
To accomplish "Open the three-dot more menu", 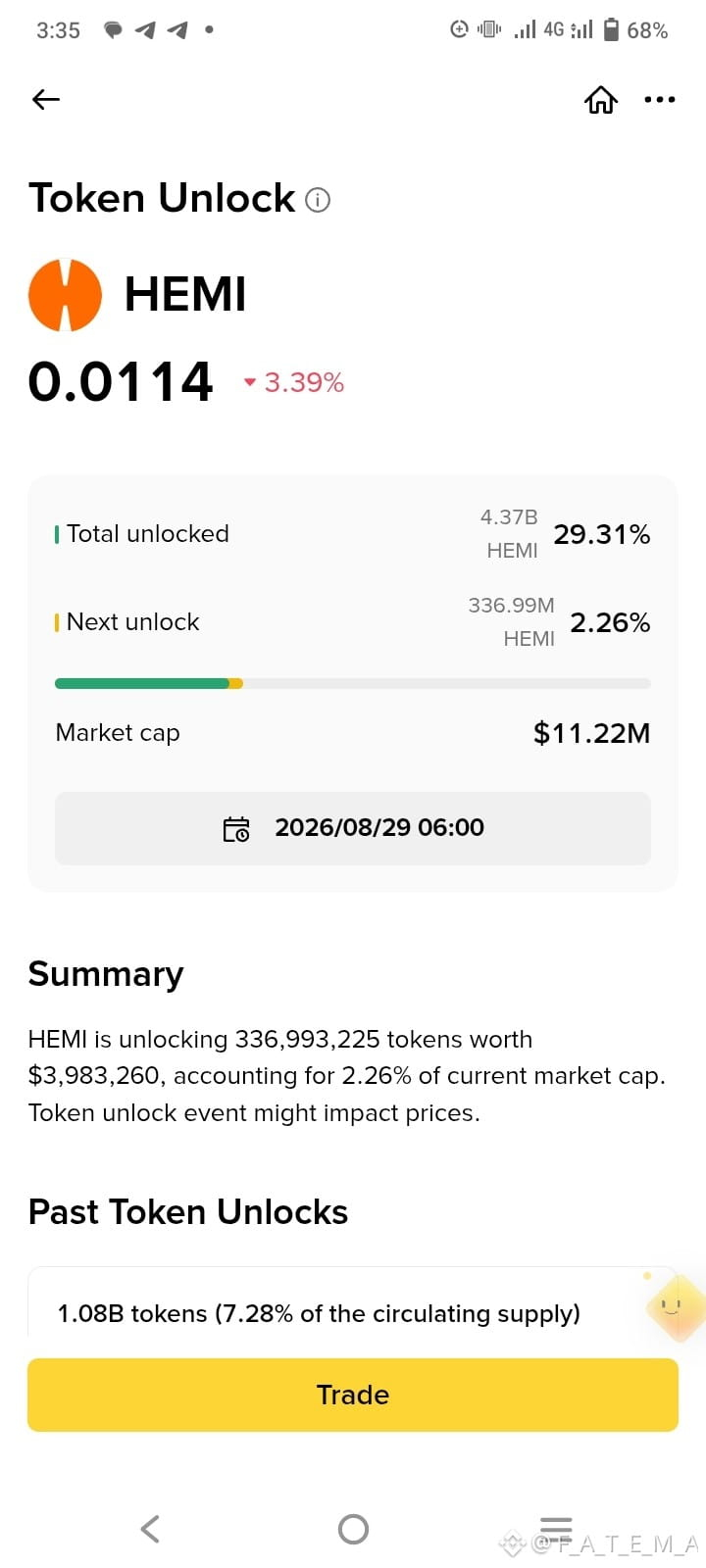I will pyautogui.click(x=660, y=99).
